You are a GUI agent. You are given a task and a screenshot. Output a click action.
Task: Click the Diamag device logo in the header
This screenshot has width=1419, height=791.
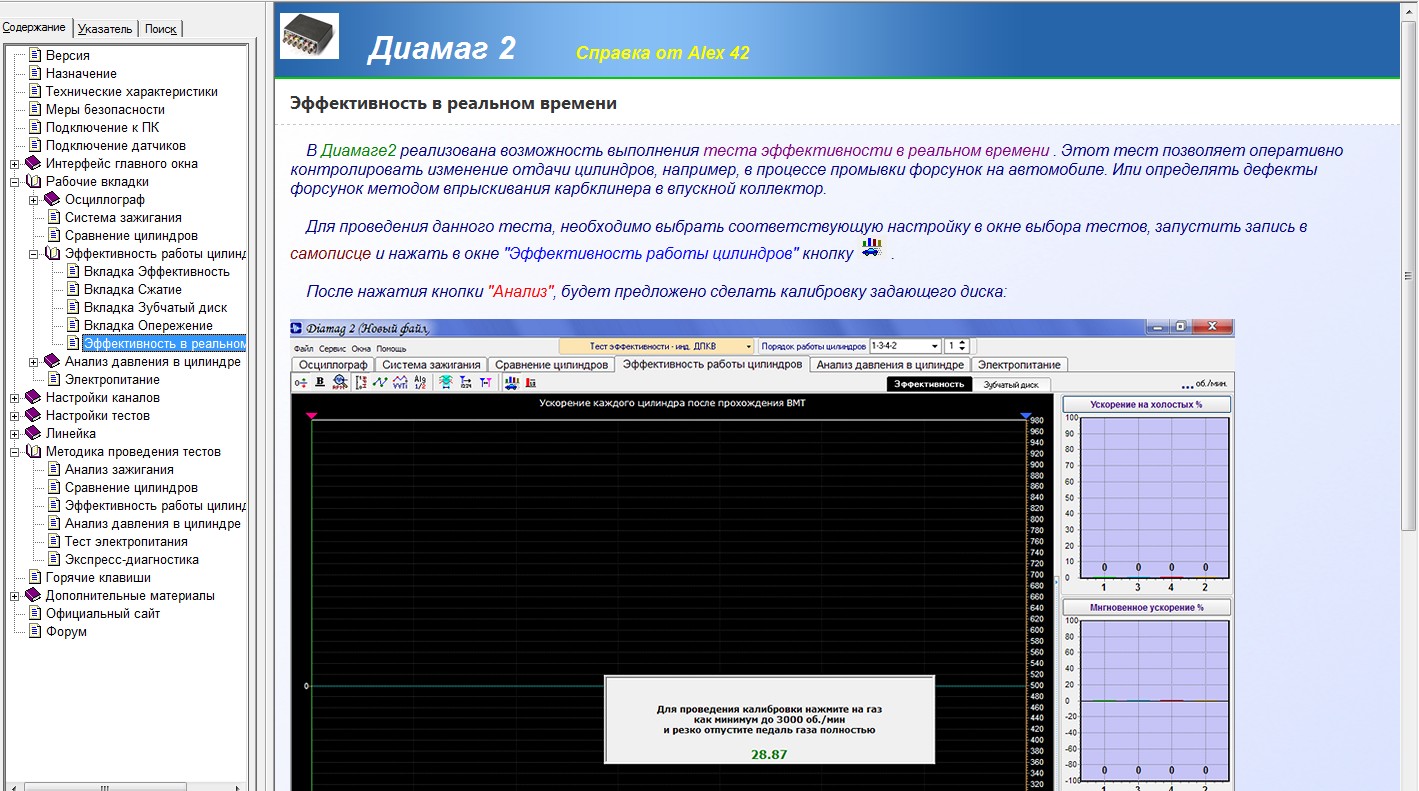(309, 36)
